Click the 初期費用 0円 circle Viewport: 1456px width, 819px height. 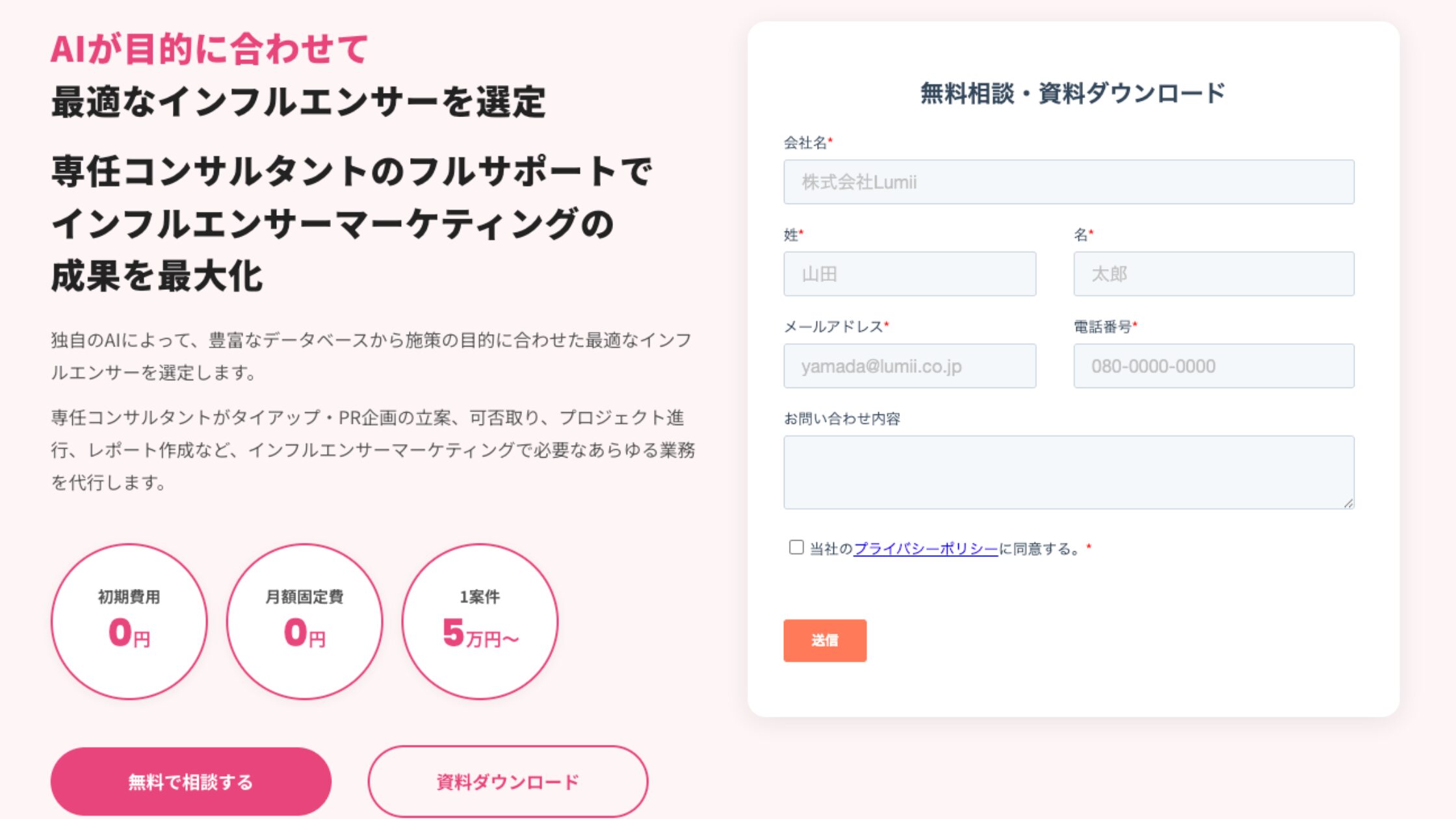point(129,622)
